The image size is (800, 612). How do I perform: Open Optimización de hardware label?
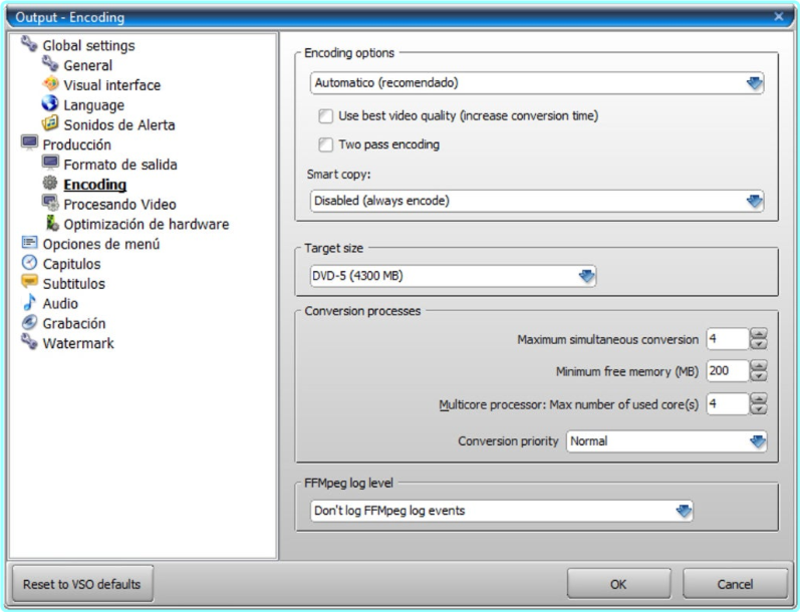[x=146, y=224]
